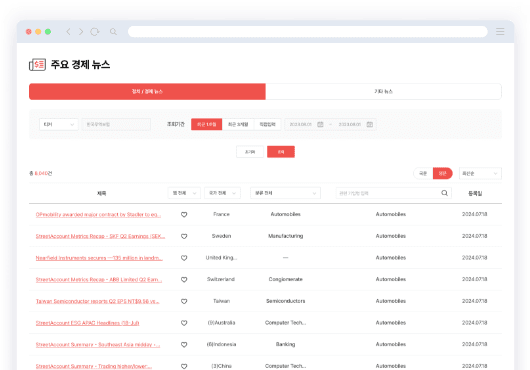Click the keyword input next to ticker dropdown
The height and width of the screenshot is (370, 530).
pyautogui.click(x=116, y=124)
